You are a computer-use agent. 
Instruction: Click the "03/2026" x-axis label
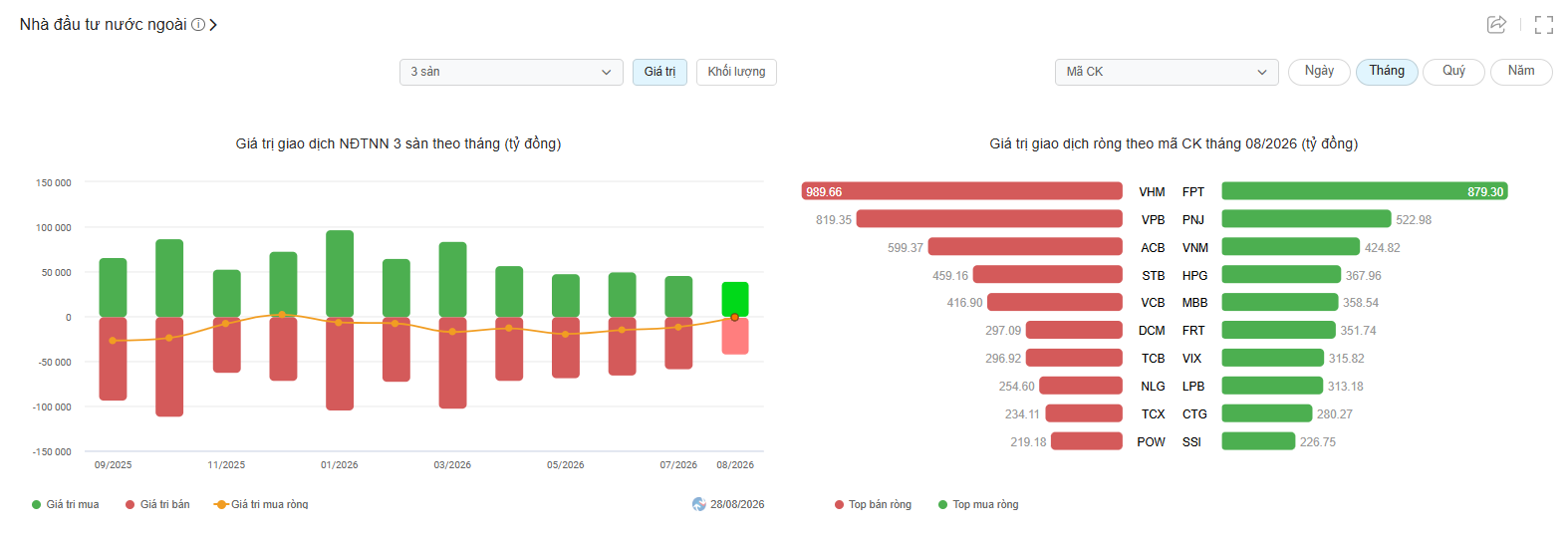[452, 465]
